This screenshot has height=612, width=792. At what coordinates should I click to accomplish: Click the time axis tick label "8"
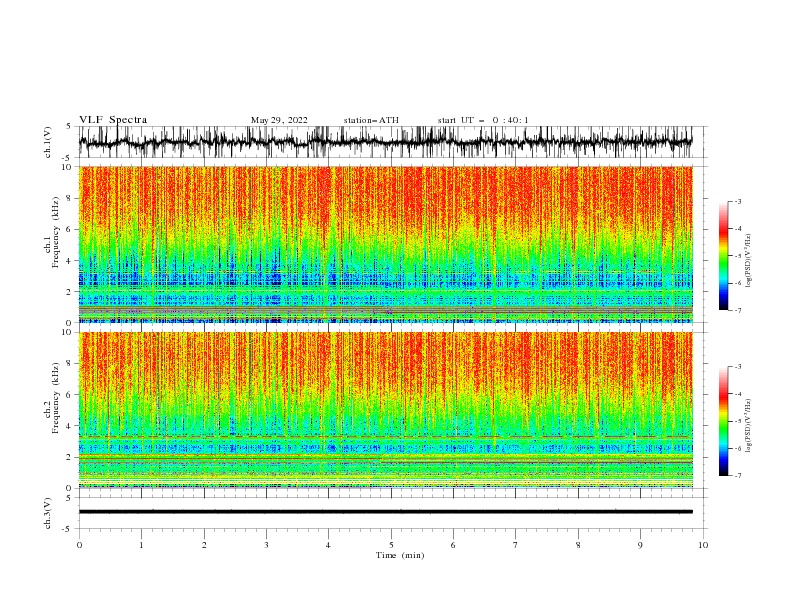[x=578, y=545]
